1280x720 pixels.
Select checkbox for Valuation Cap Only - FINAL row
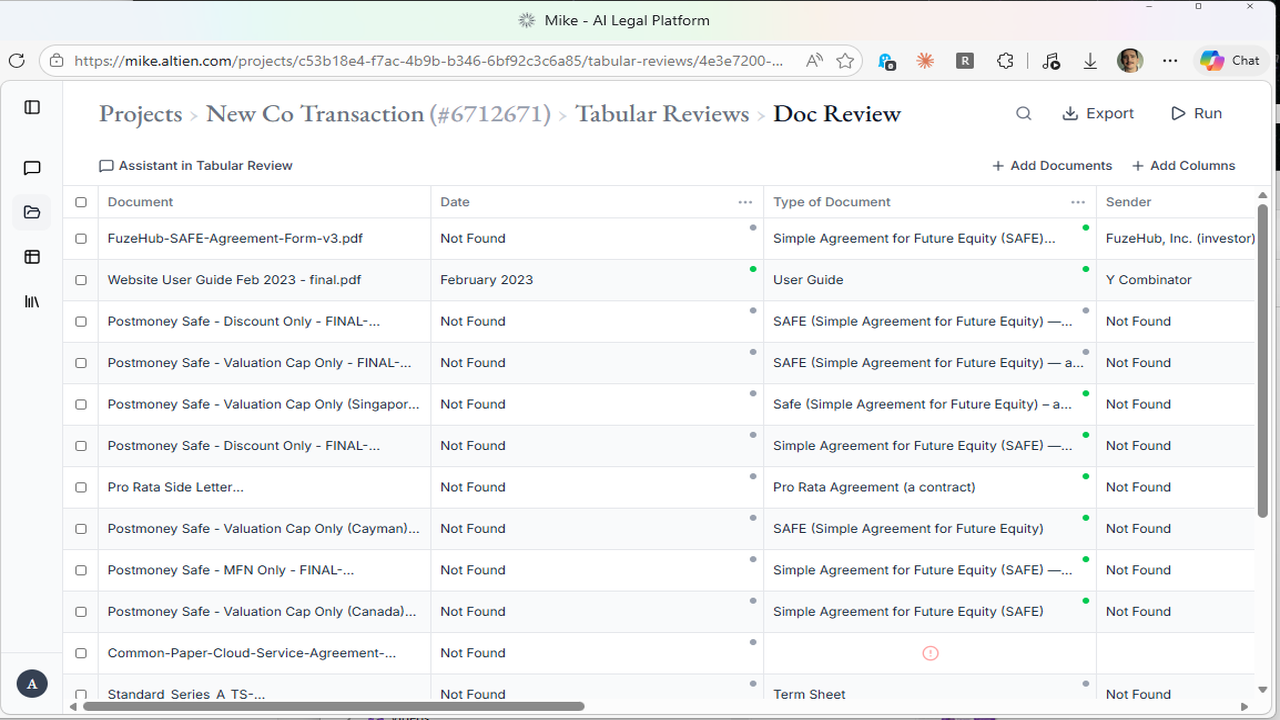coord(81,363)
